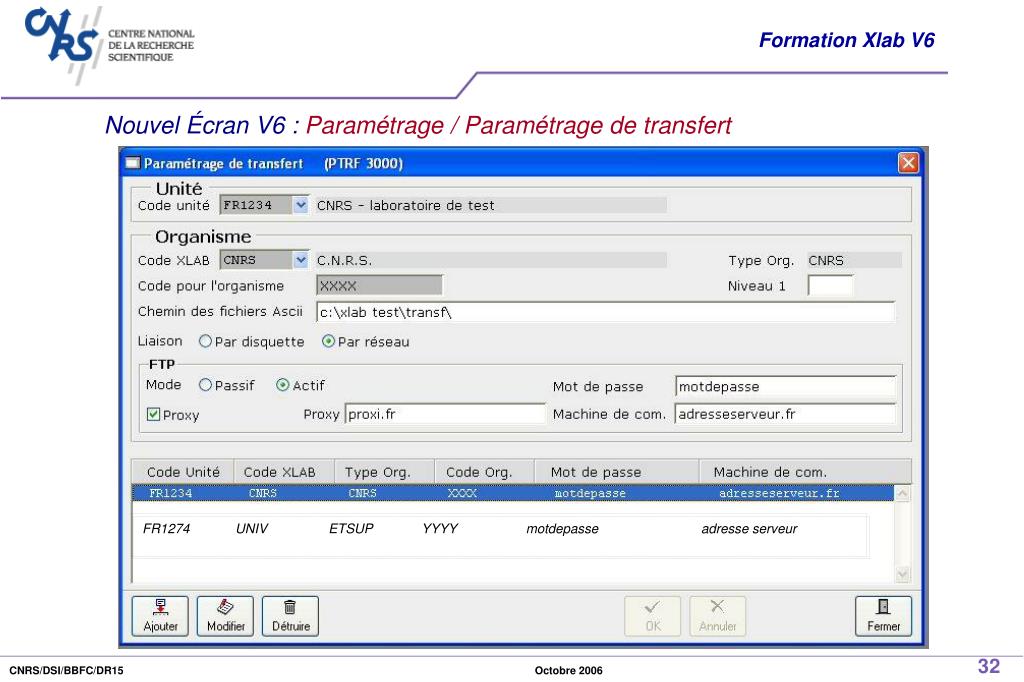Open the Code unité FR1234 dropdown
The width and height of the screenshot is (1024, 682).
[300, 205]
